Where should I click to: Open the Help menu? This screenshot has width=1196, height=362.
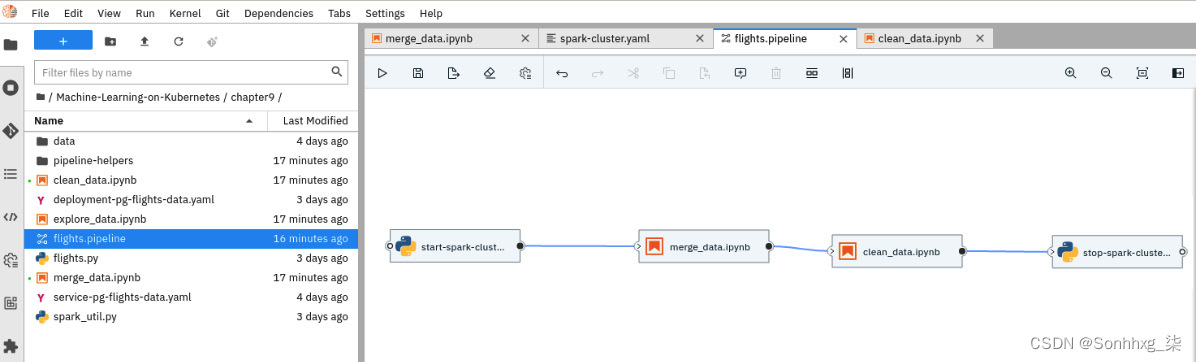click(431, 14)
